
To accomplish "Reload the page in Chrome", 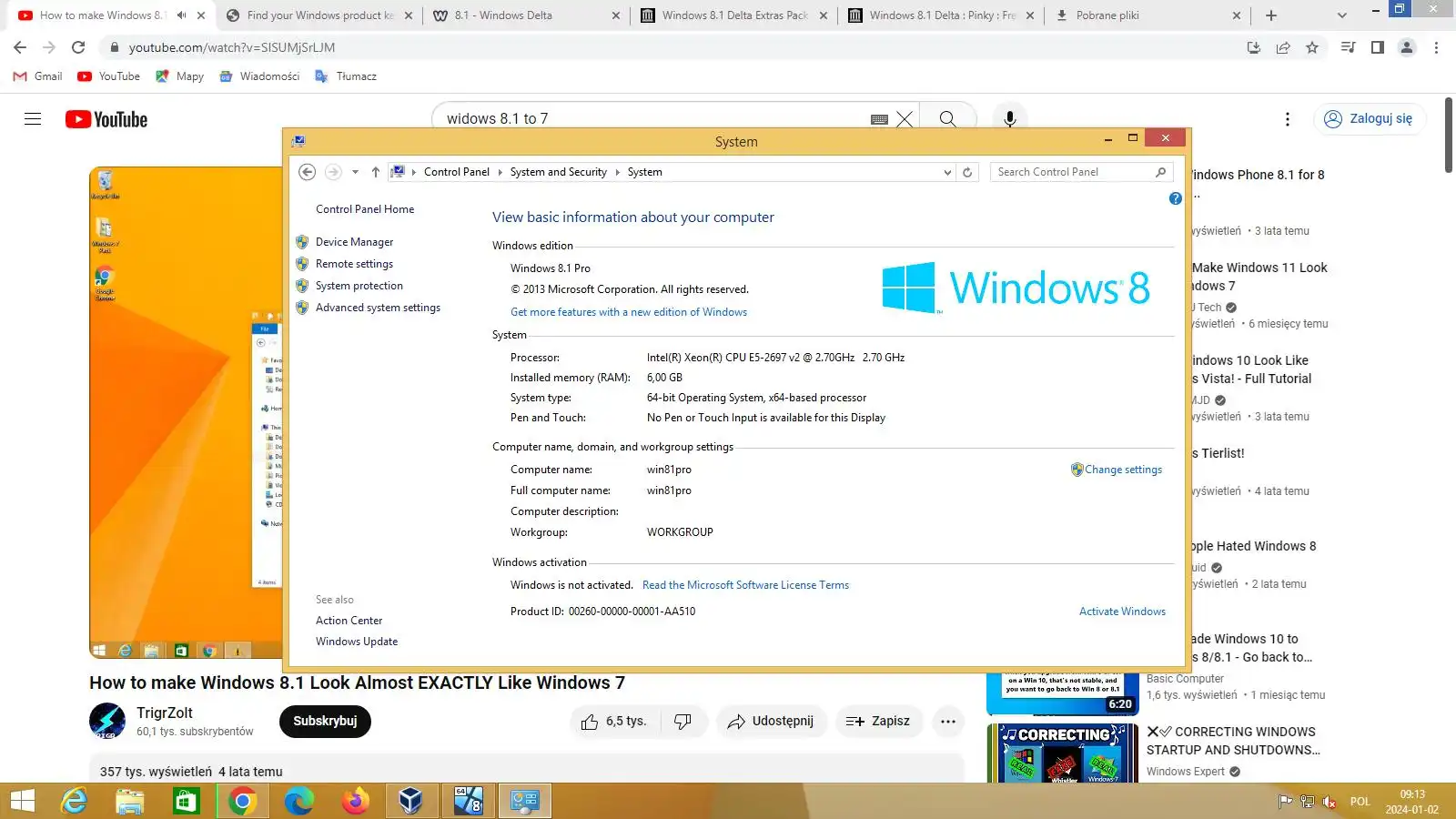I will (x=78, y=47).
